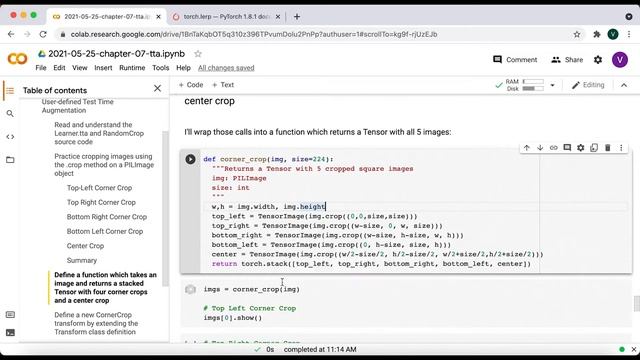
Task: Add a new Code cell
Action: [191, 85]
